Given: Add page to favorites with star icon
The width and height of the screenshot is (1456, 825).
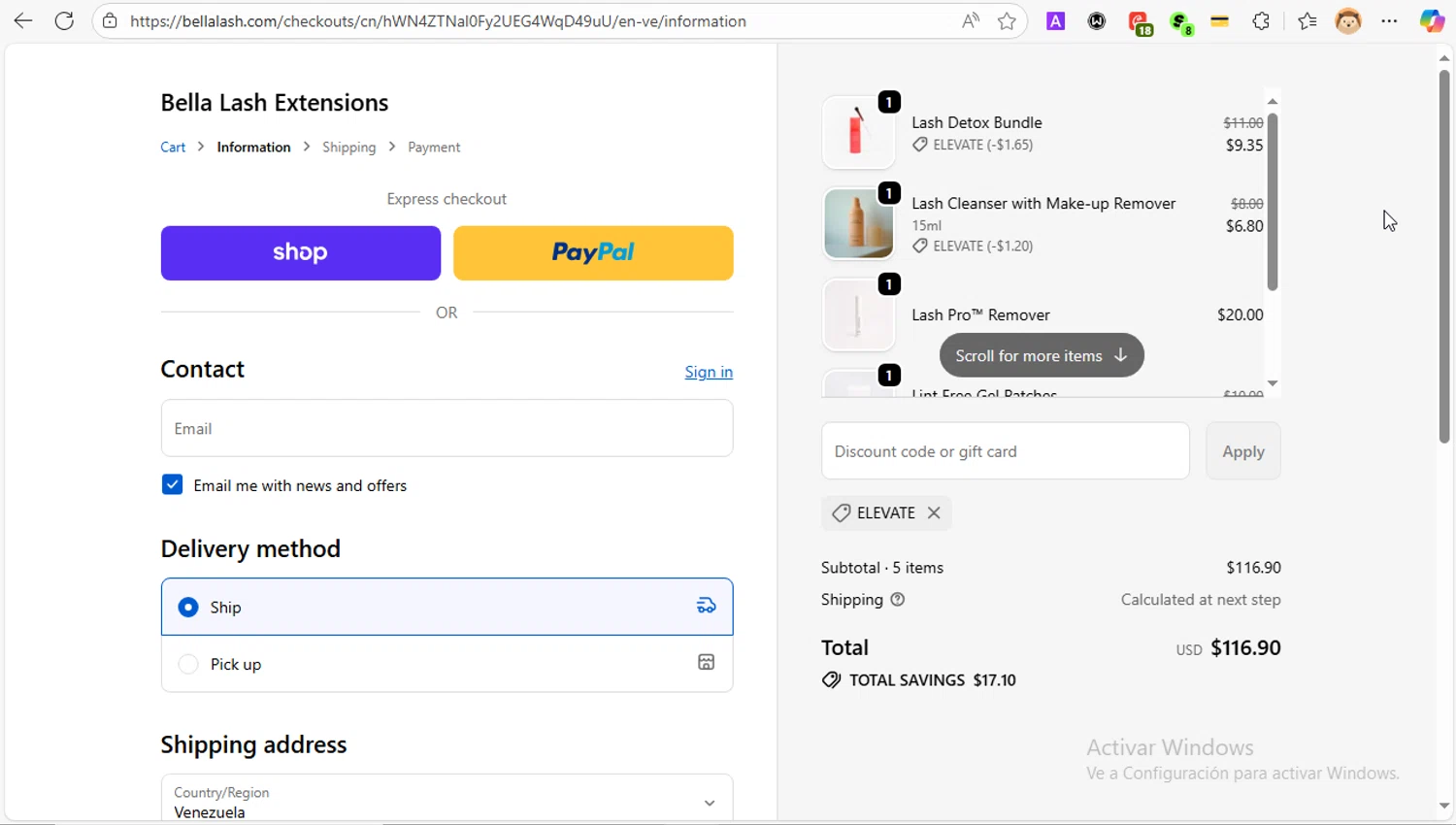Looking at the screenshot, I should [1007, 20].
